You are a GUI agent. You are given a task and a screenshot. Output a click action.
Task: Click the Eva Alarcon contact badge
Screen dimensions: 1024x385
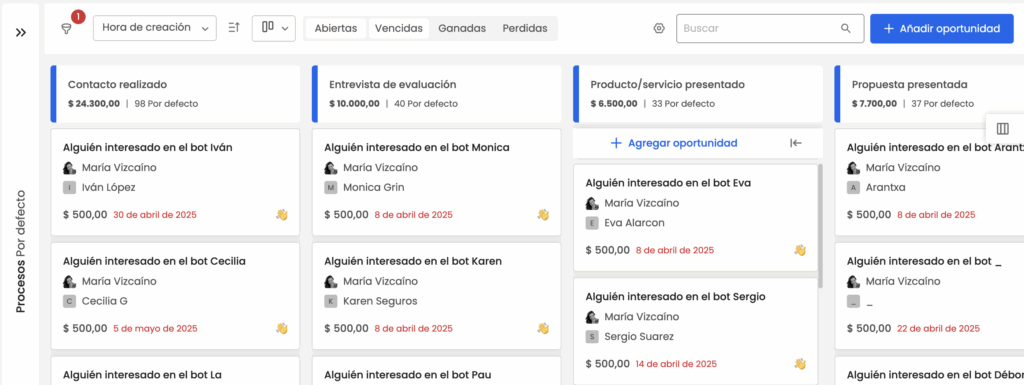pyautogui.click(x=592, y=223)
